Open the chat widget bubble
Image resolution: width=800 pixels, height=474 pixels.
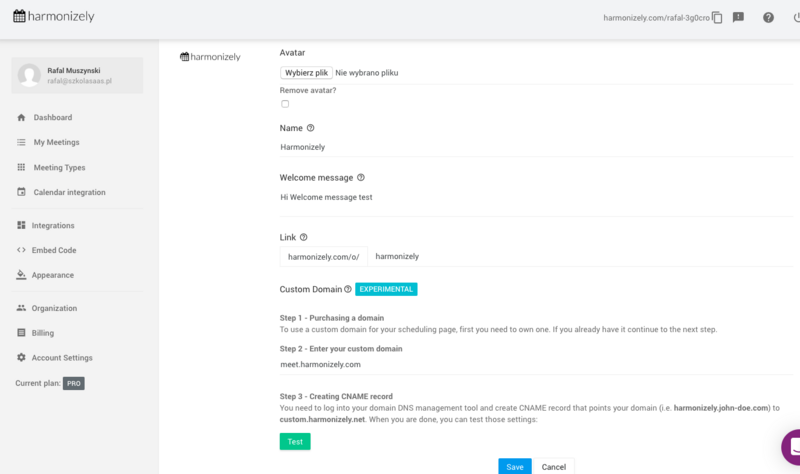792,445
